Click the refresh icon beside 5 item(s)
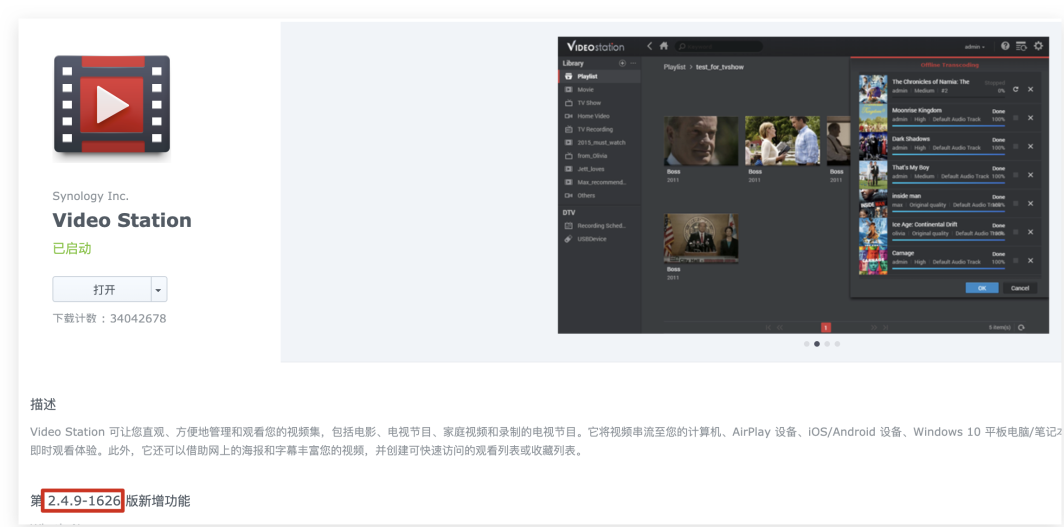Screen dimensions: 1064x527 1021,327
